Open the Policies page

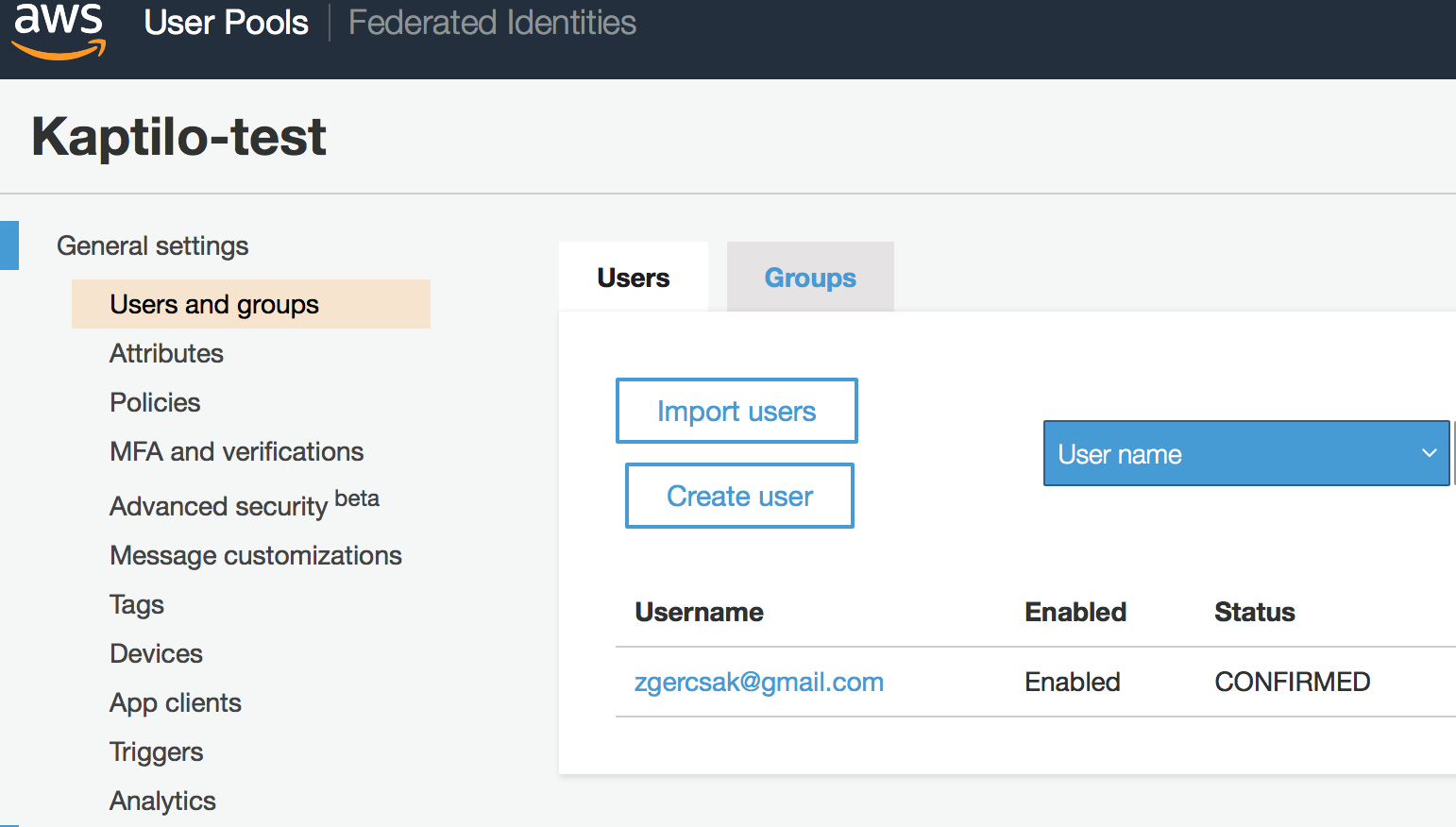(x=155, y=402)
